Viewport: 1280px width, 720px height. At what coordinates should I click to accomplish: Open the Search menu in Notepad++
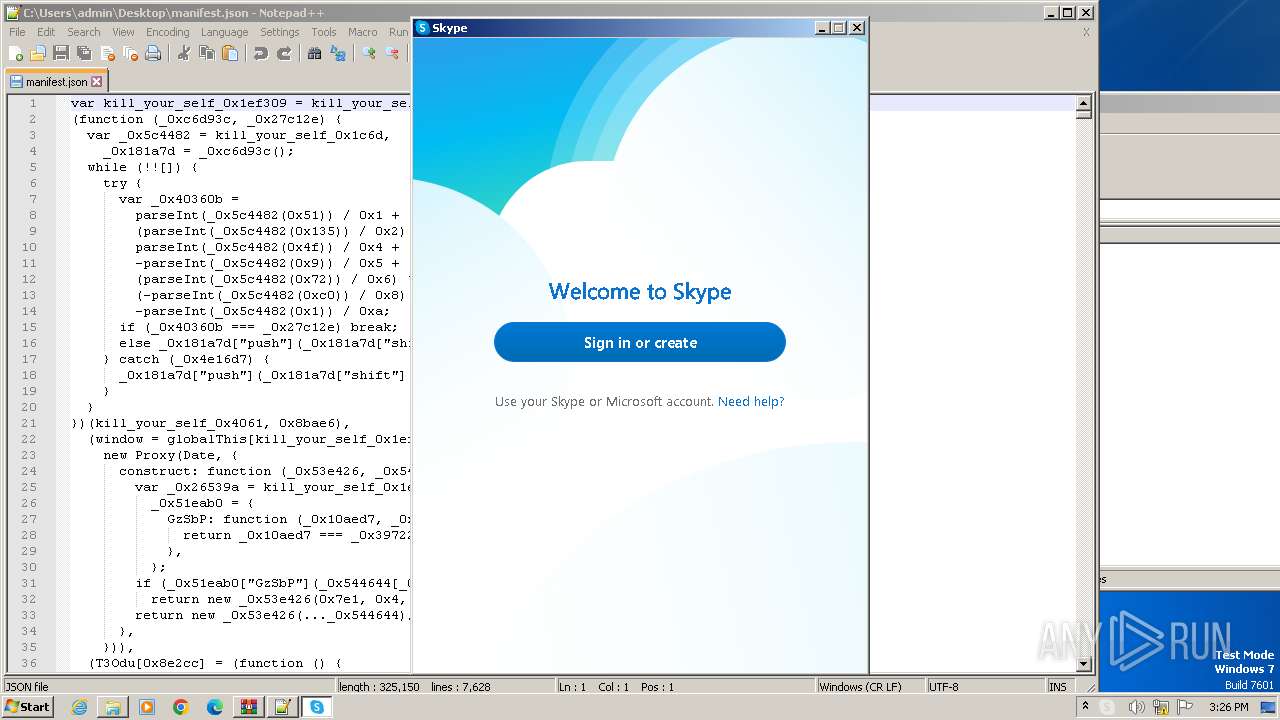pyautogui.click(x=84, y=32)
